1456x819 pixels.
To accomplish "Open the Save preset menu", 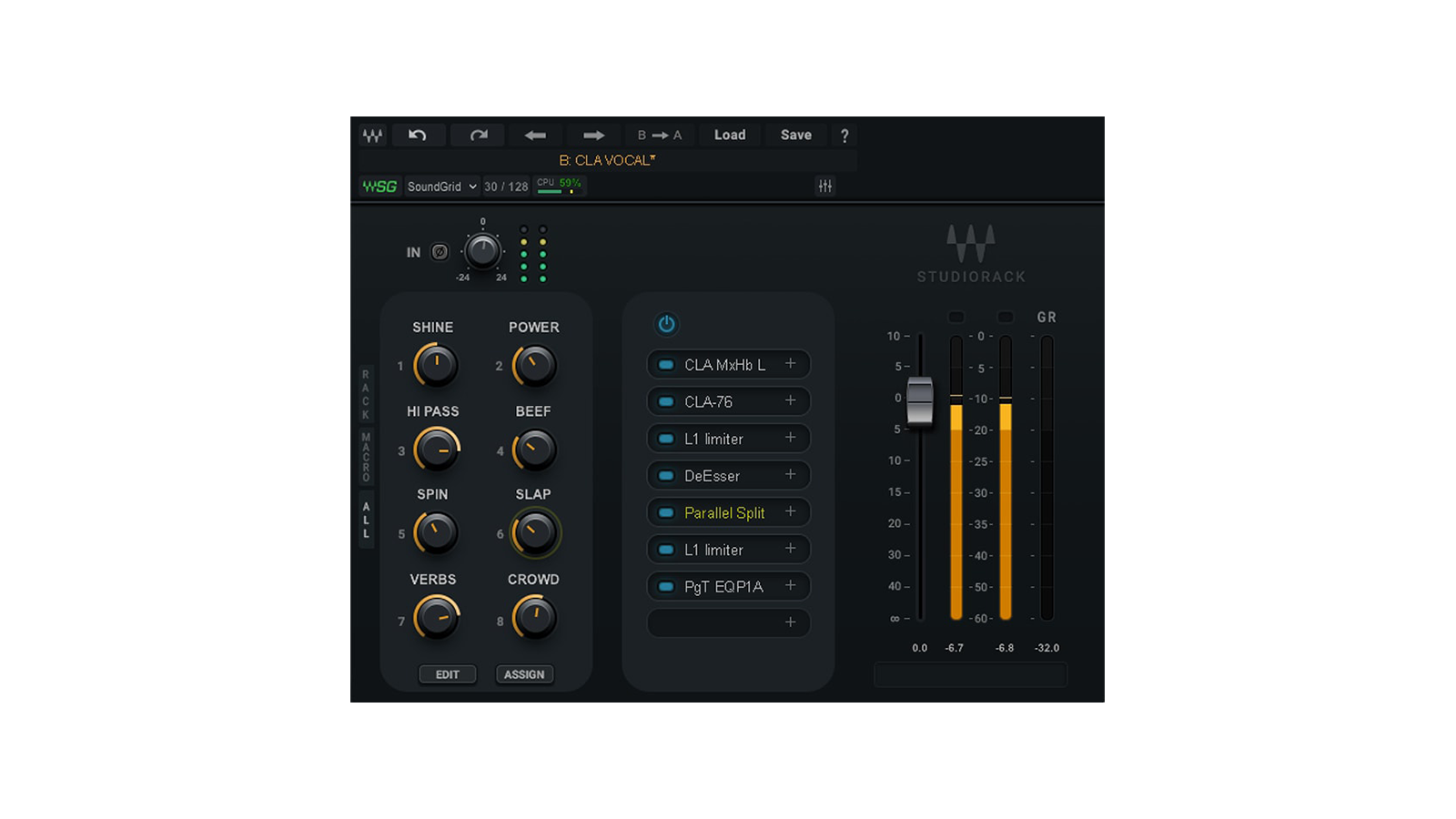I will tap(796, 135).
